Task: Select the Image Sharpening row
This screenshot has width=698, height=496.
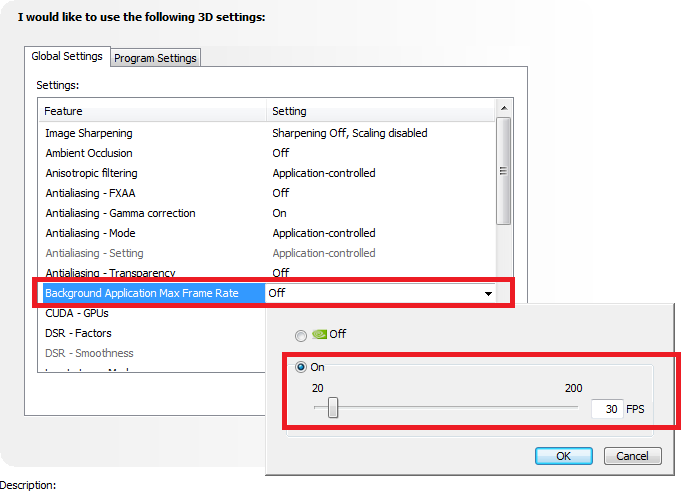Action: [267, 133]
